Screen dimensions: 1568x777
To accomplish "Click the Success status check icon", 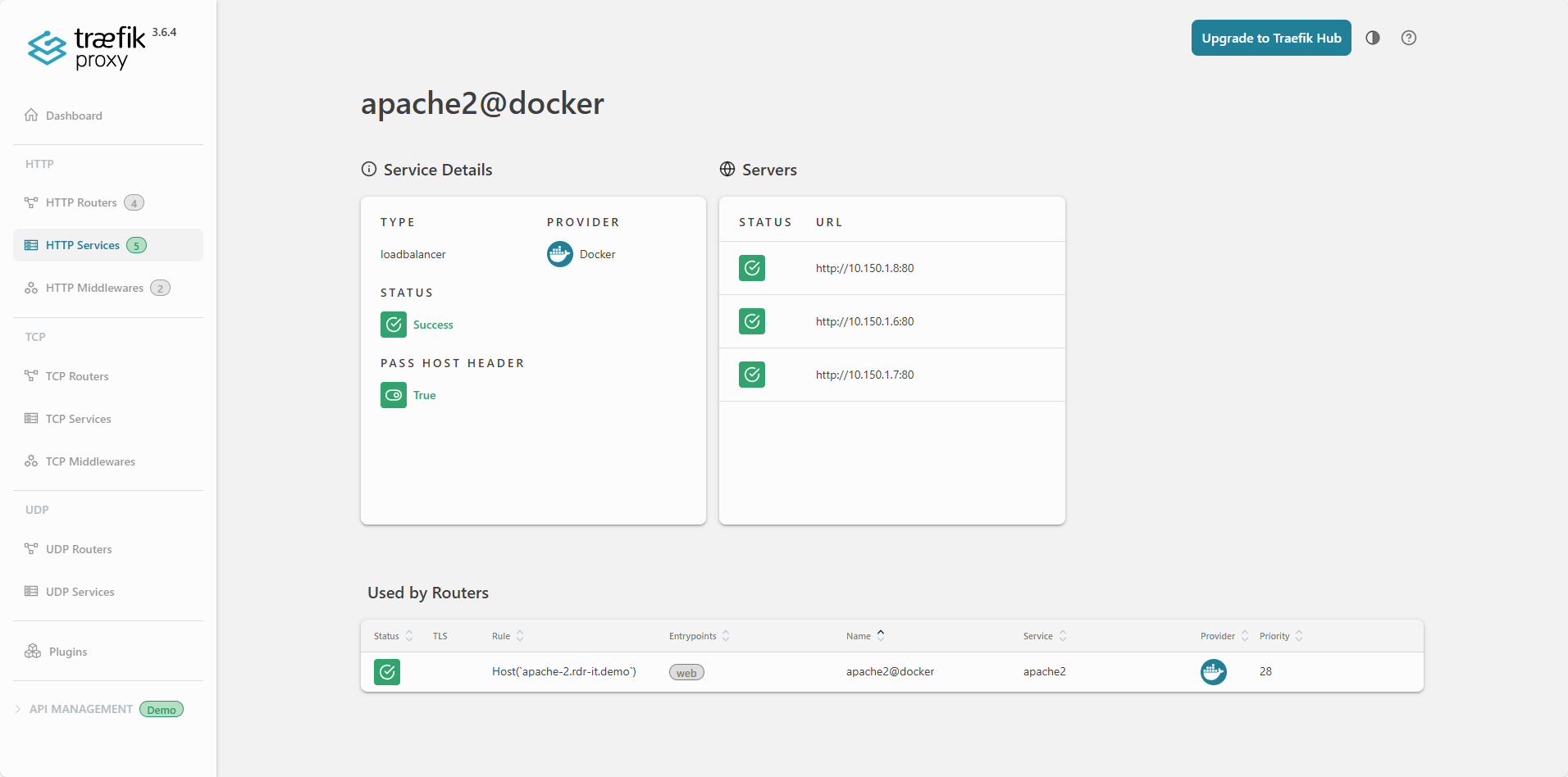I will [394, 325].
